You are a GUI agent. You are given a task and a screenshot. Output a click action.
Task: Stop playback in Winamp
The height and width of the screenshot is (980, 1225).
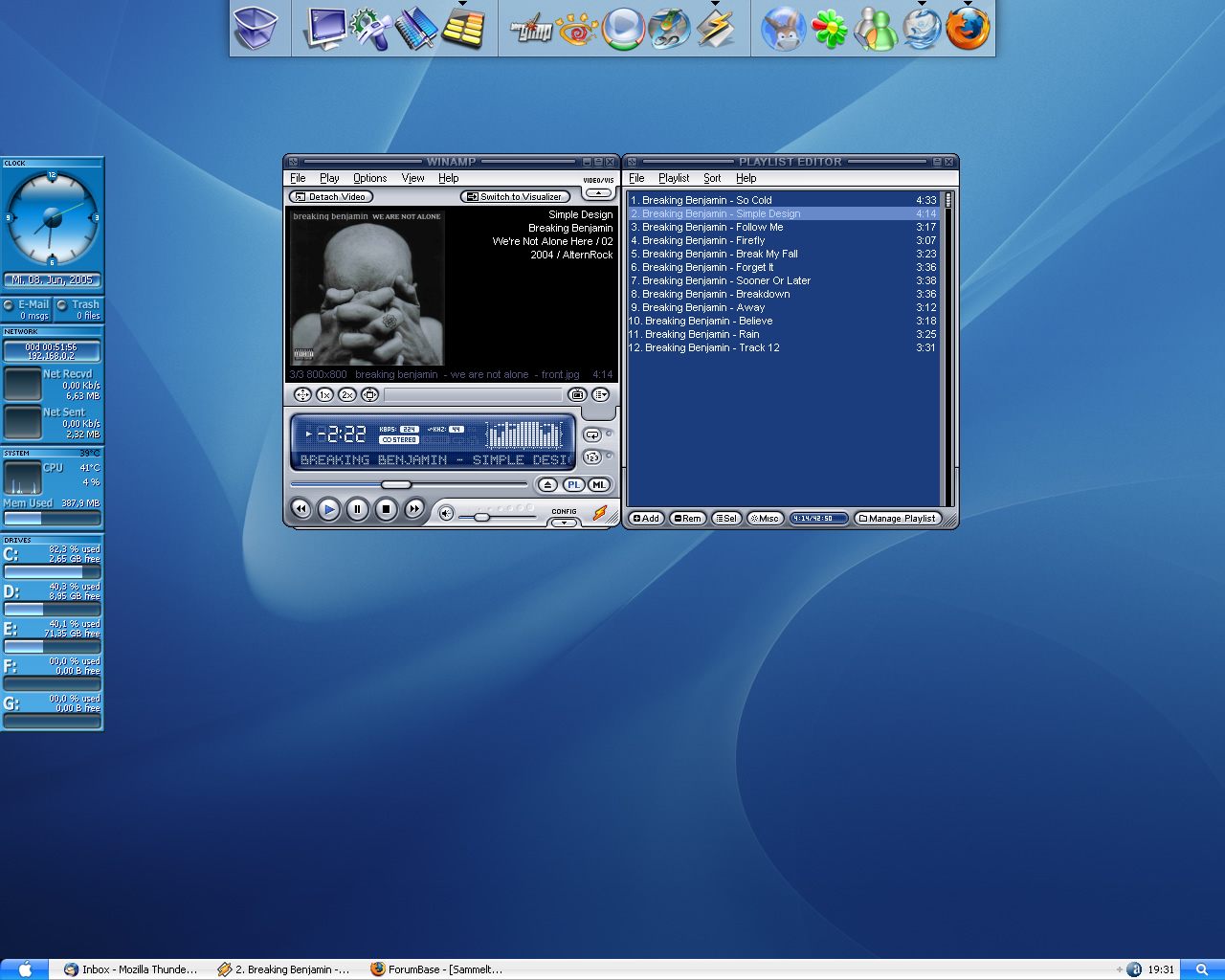tap(386, 509)
